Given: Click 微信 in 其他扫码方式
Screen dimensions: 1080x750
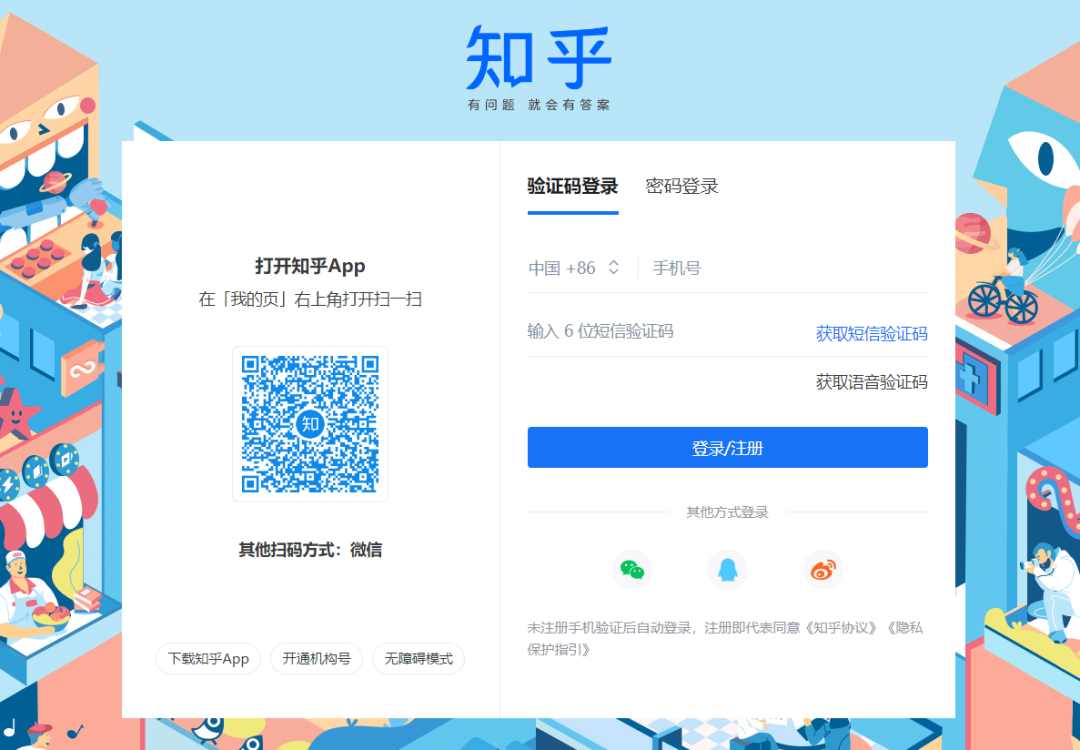Looking at the screenshot, I should pyautogui.click(x=366, y=550).
